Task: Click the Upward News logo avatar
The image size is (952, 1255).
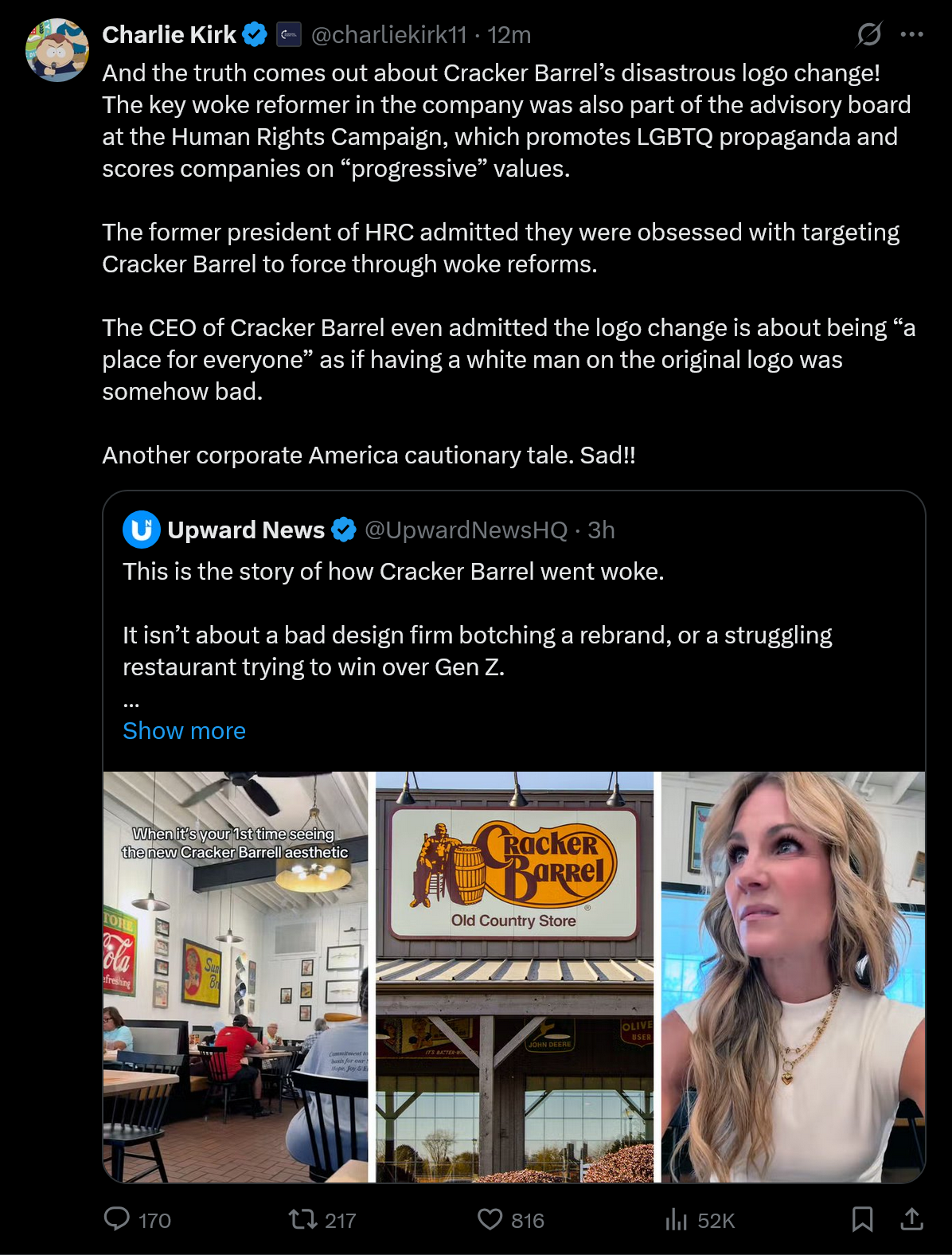Action: (142, 530)
